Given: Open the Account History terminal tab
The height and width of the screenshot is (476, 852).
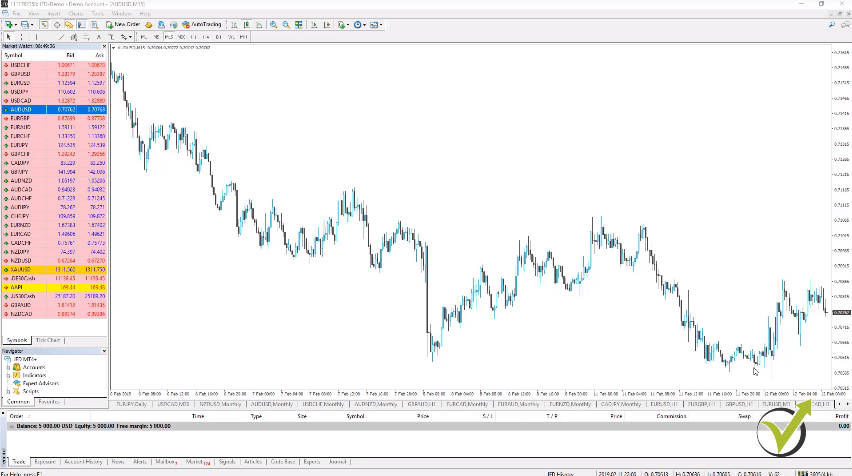Looking at the screenshot, I should pyautogui.click(x=83, y=462).
